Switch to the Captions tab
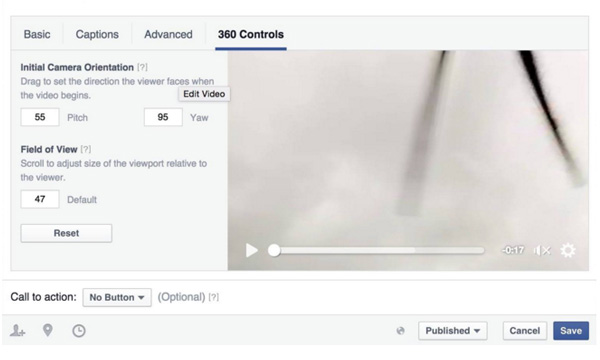 tap(97, 34)
